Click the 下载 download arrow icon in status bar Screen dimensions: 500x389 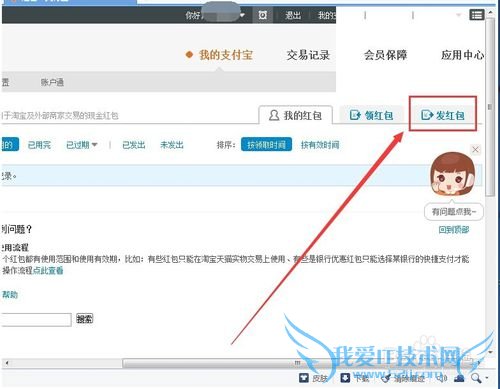click(345, 378)
